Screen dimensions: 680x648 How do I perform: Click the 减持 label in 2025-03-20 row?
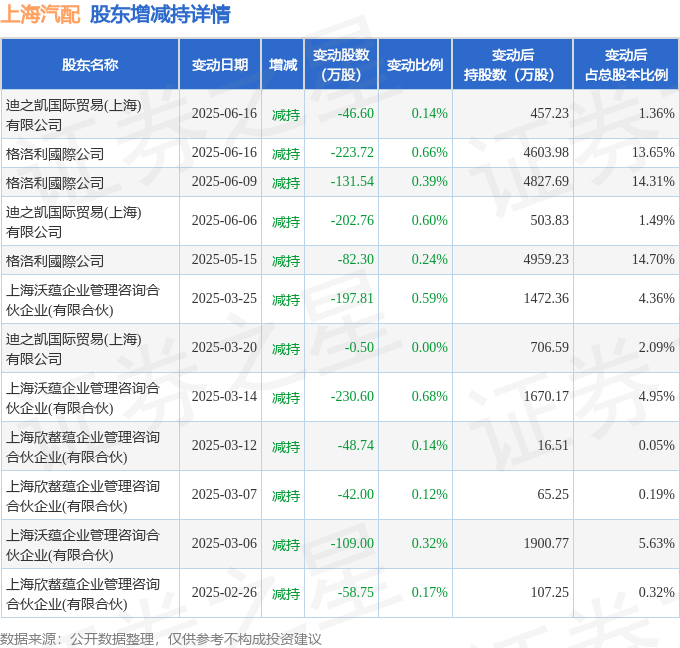pos(286,349)
